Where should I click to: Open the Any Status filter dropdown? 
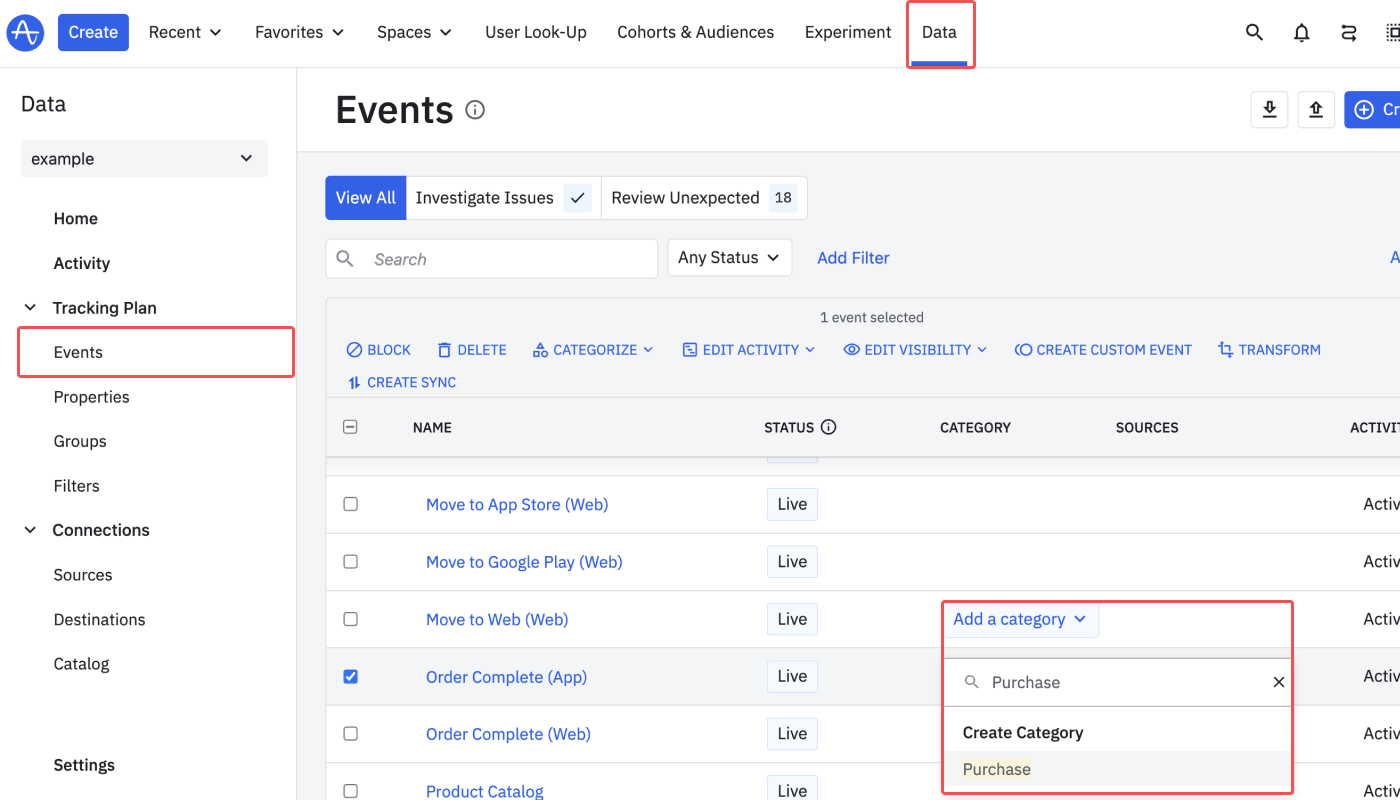tap(729, 258)
